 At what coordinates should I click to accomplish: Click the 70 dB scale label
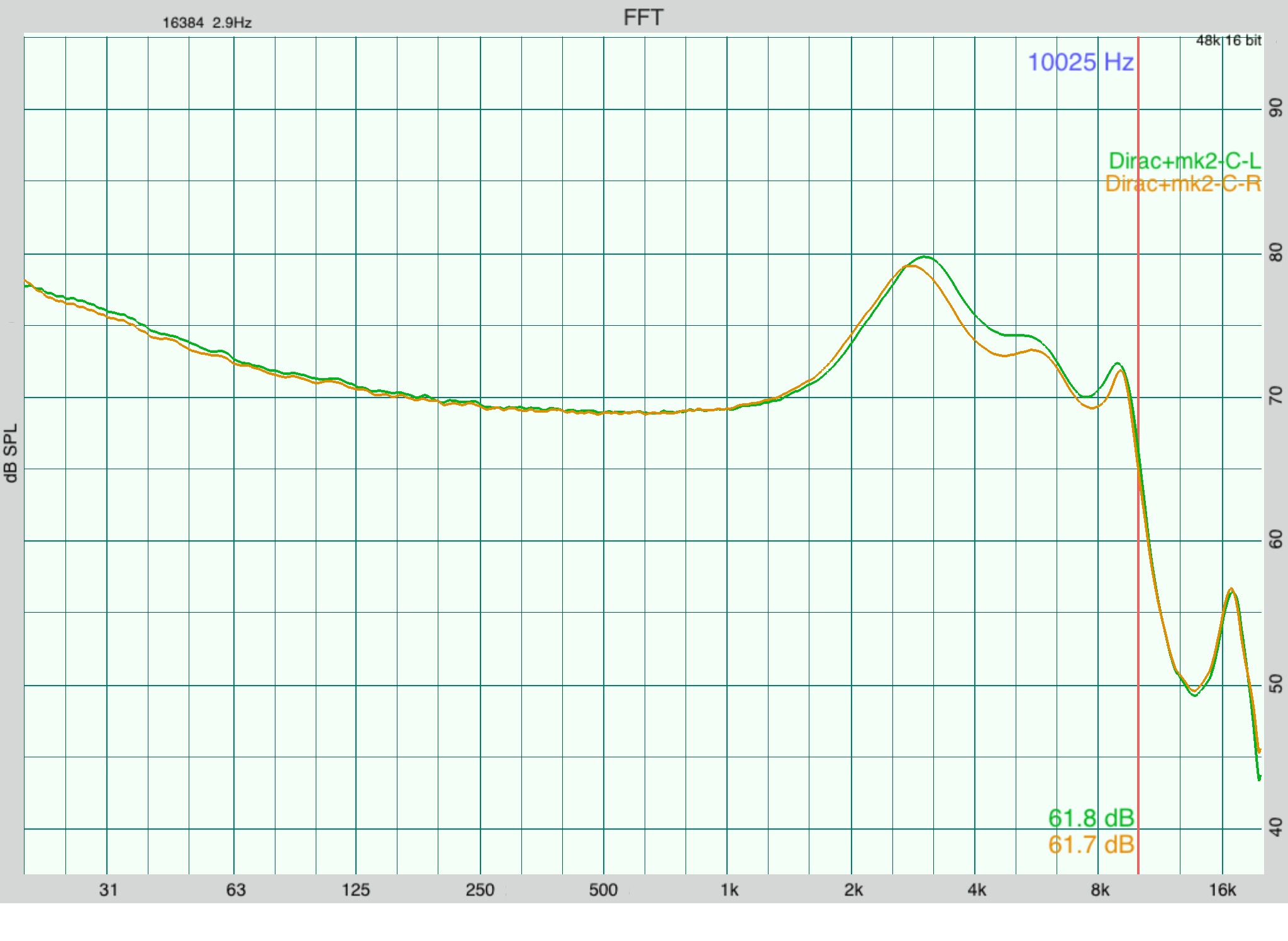[x=1276, y=396]
